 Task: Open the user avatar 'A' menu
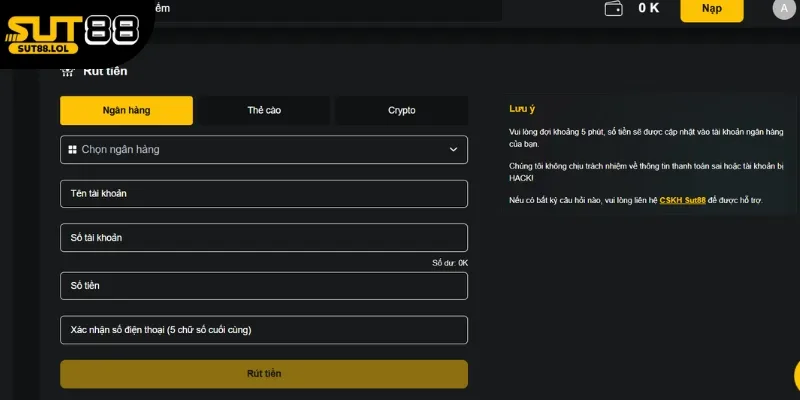[x=784, y=9]
